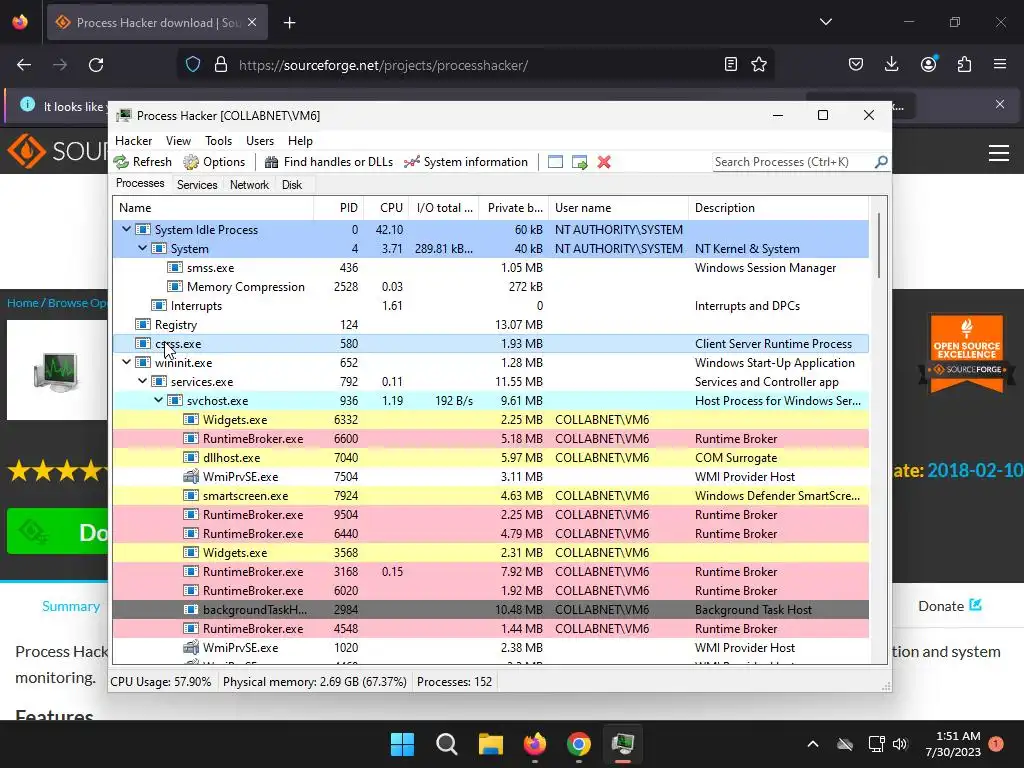Screen dimensions: 1024x768
Task: Click Find handles or DLLs binoculars icon
Action: point(272,162)
